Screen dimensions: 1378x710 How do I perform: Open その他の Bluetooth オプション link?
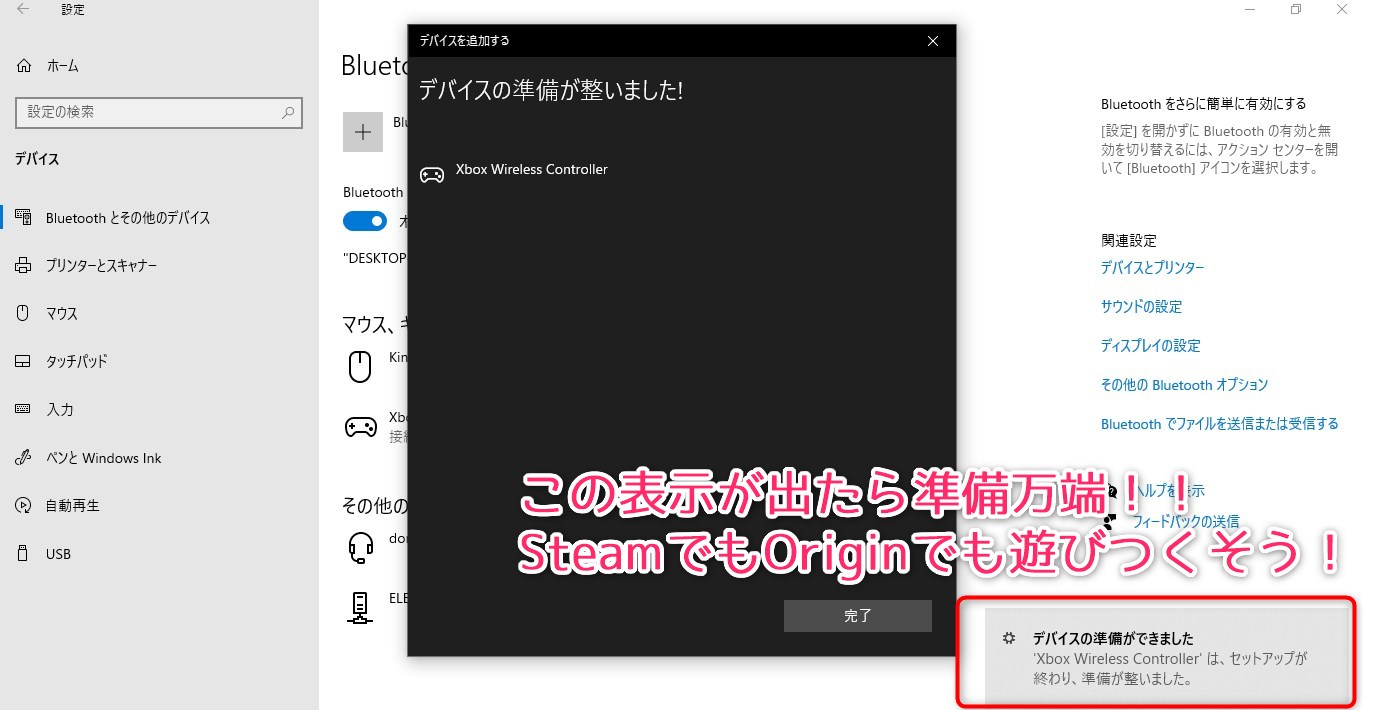click(1184, 385)
